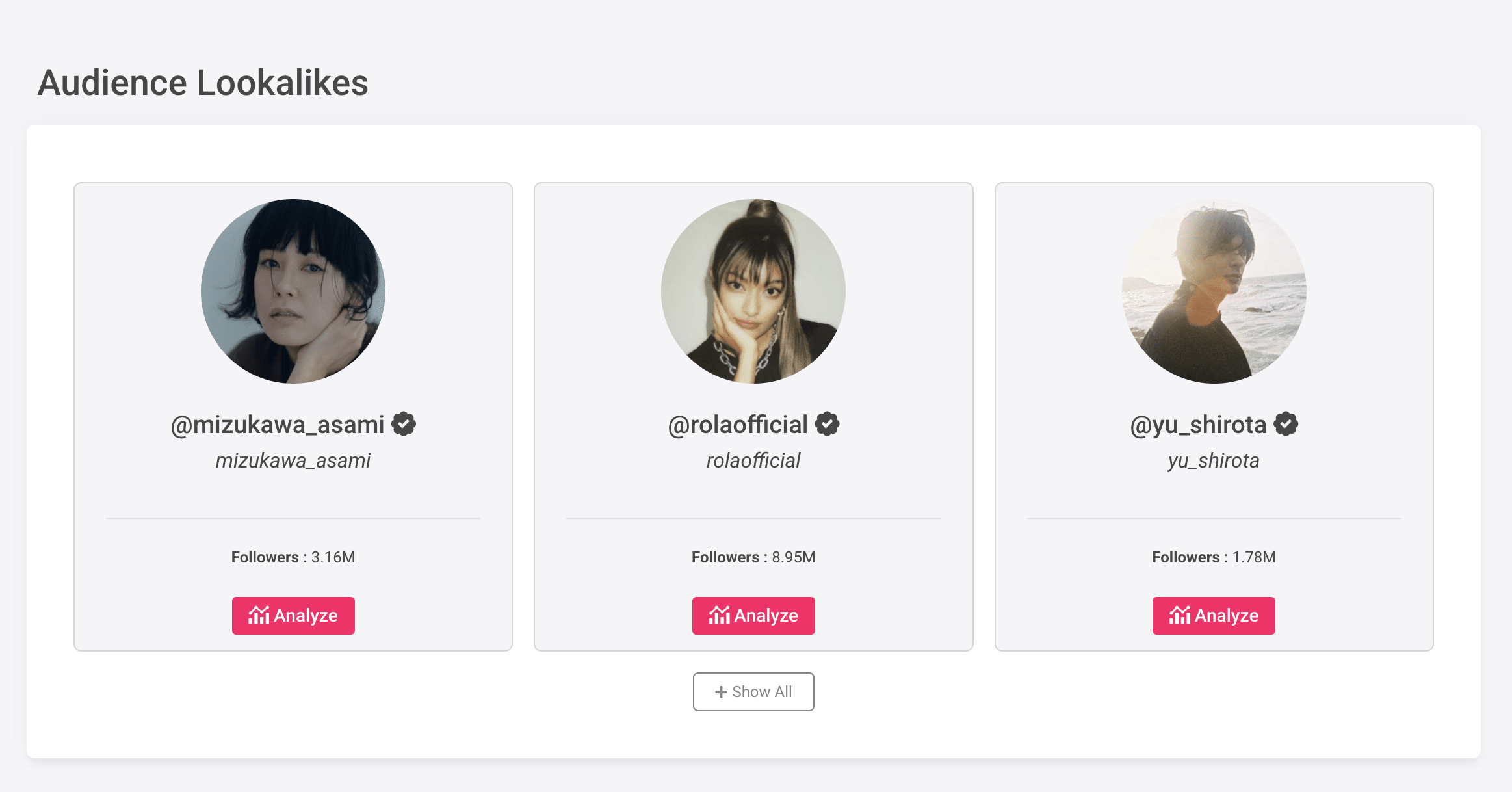Click the chart icon in rolaofficial's Analyze button
1512x792 pixels.
point(719,615)
